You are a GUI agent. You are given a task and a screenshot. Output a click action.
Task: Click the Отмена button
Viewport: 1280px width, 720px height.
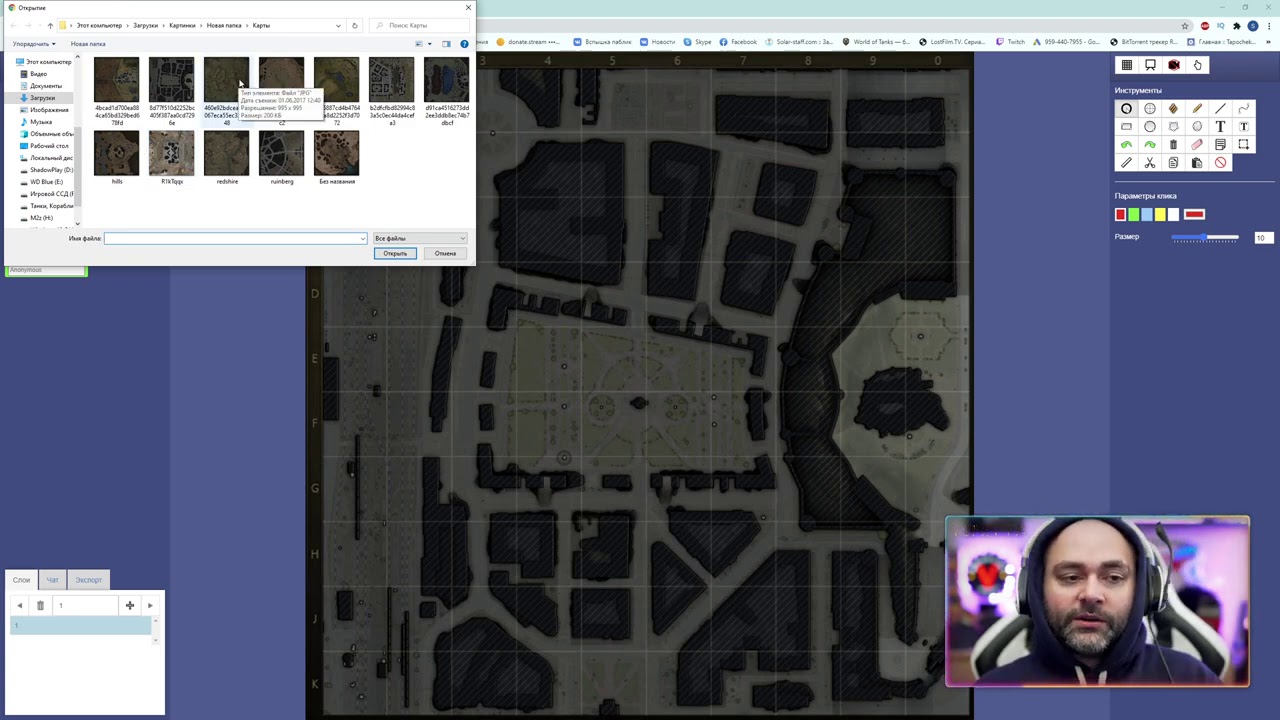coord(445,253)
